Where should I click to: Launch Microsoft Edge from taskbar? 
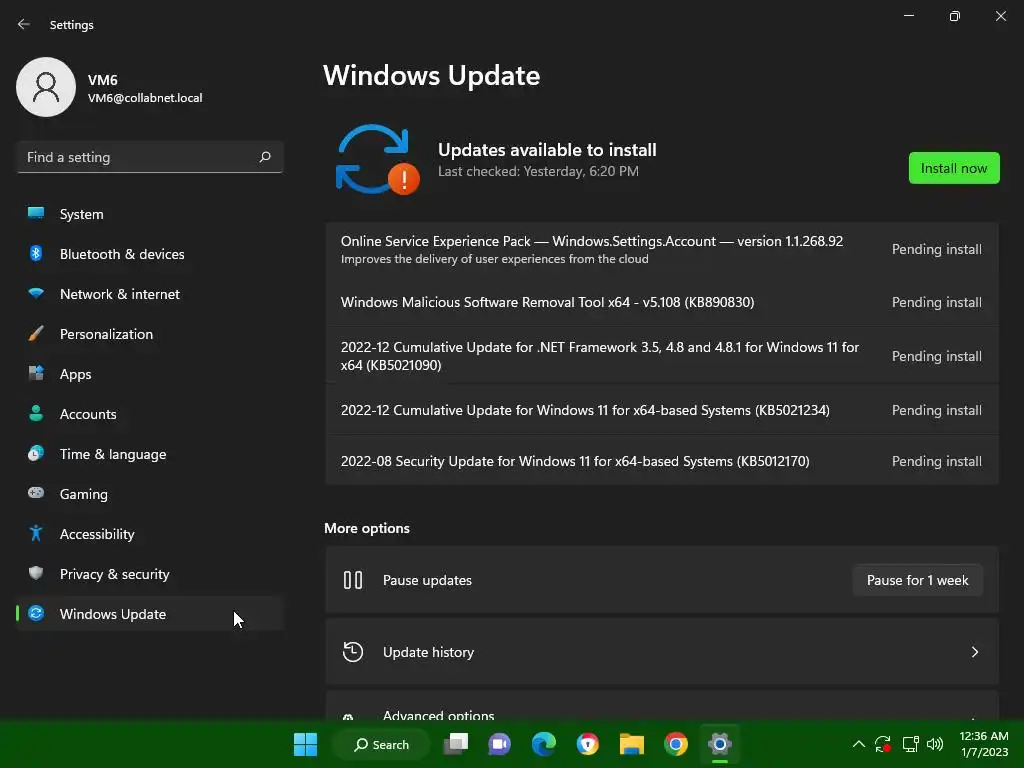click(x=543, y=744)
